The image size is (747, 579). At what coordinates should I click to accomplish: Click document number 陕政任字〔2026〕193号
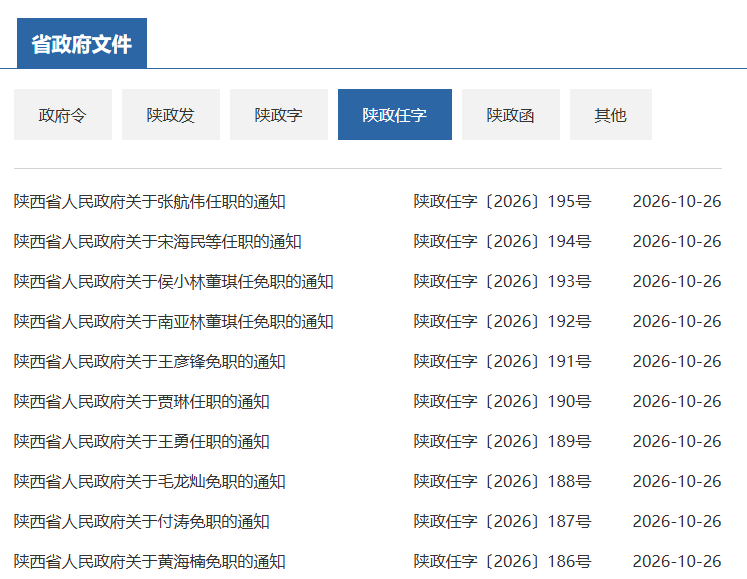click(503, 282)
